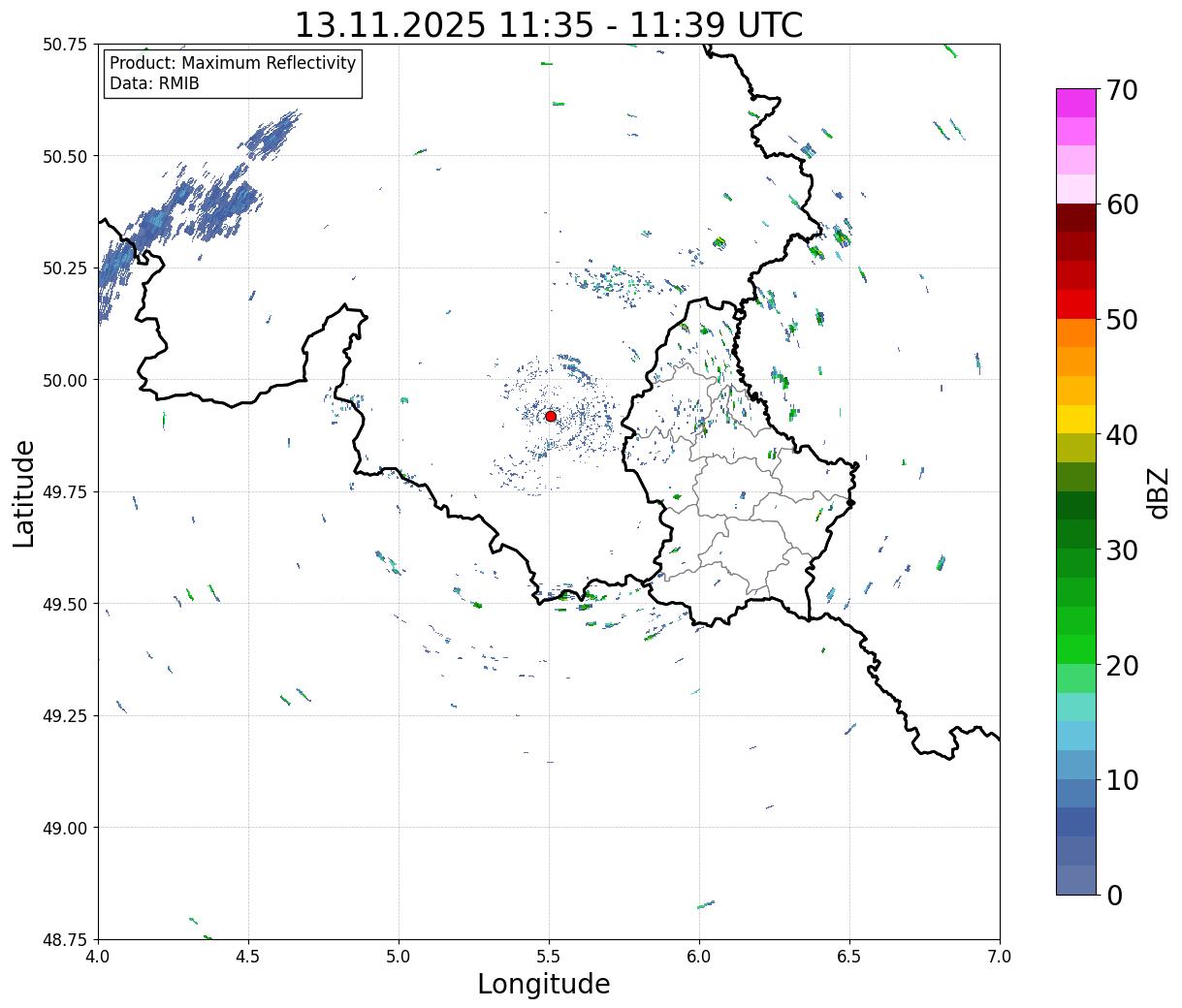
Task: Click the plot title showing 13.11.2025 time range
Action: tap(549, 24)
